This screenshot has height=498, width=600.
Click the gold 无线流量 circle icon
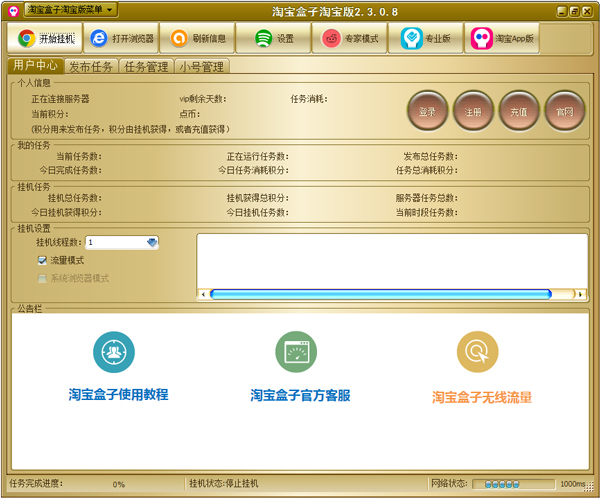click(x=478, y=352)
